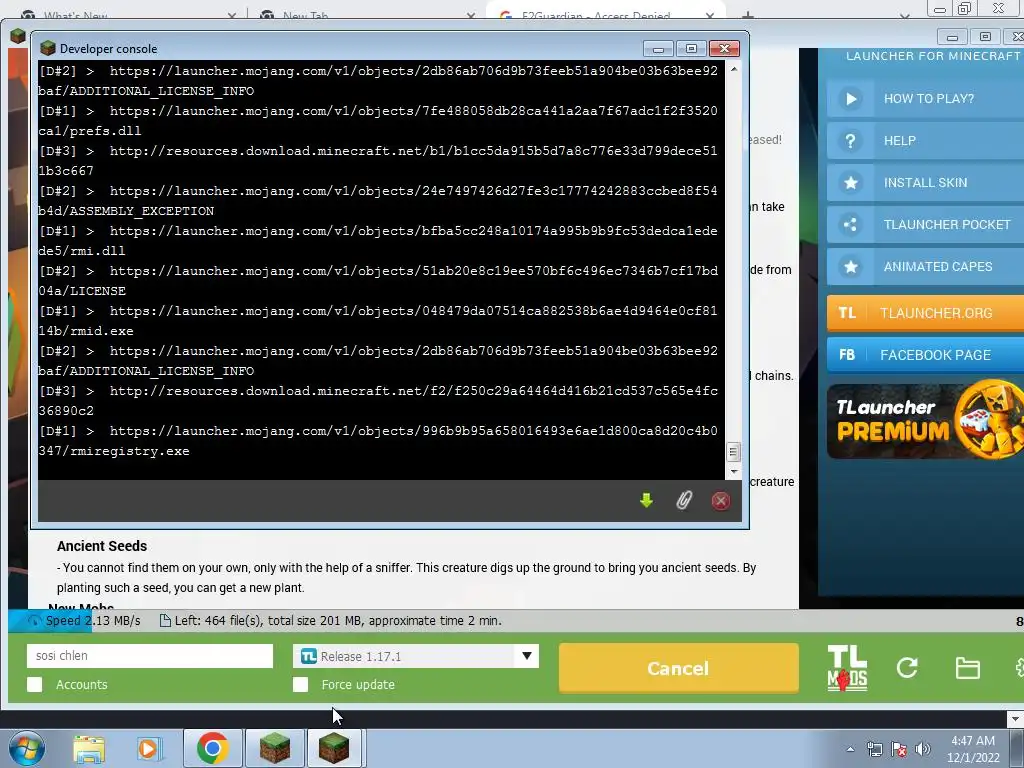Screen dimensions: 1024x768
Task: Click the Ancient Seeds heading
Action: pos(102,546)
